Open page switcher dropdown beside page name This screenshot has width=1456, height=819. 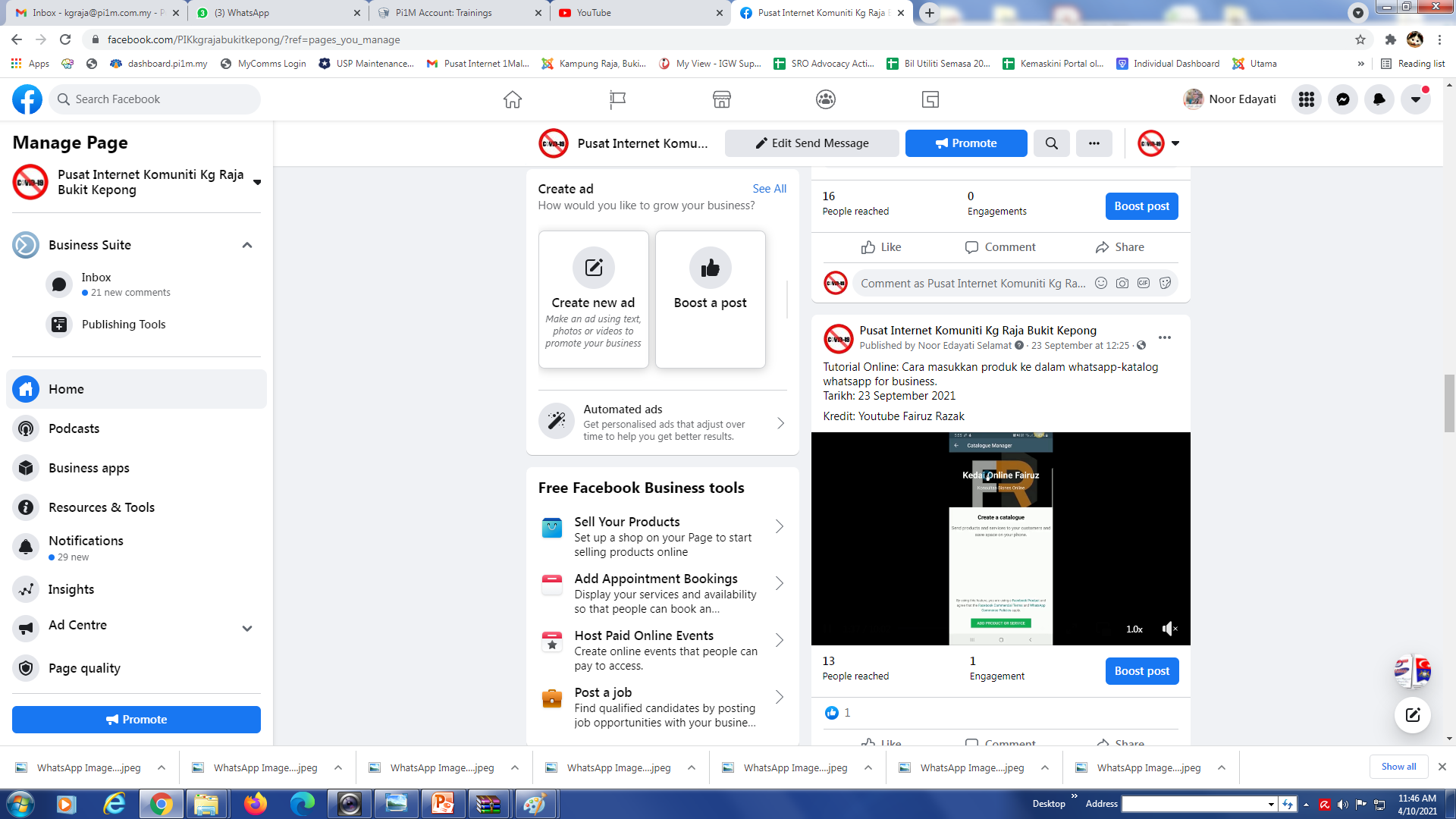257,182
